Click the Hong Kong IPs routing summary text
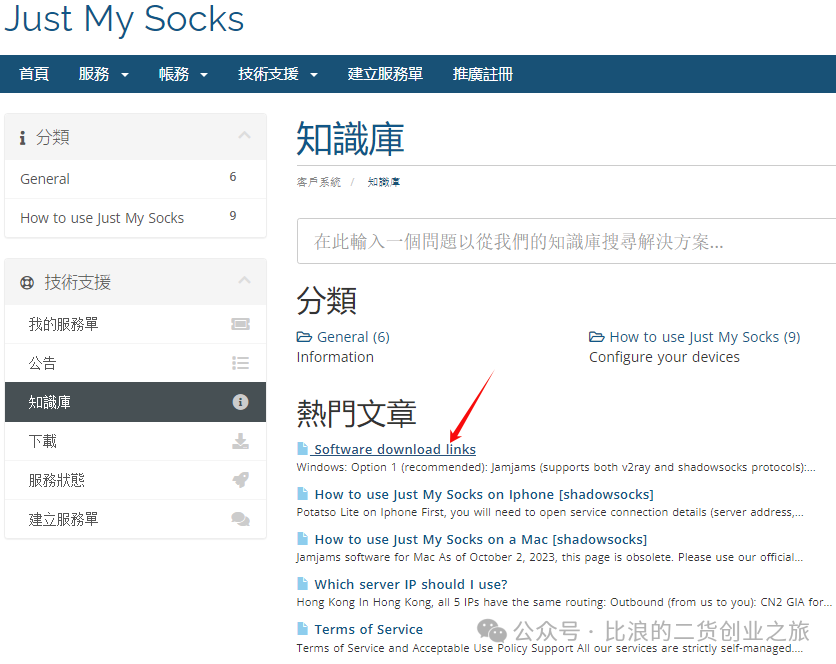Viewport: 836px width, 664px height. [564, 602]
